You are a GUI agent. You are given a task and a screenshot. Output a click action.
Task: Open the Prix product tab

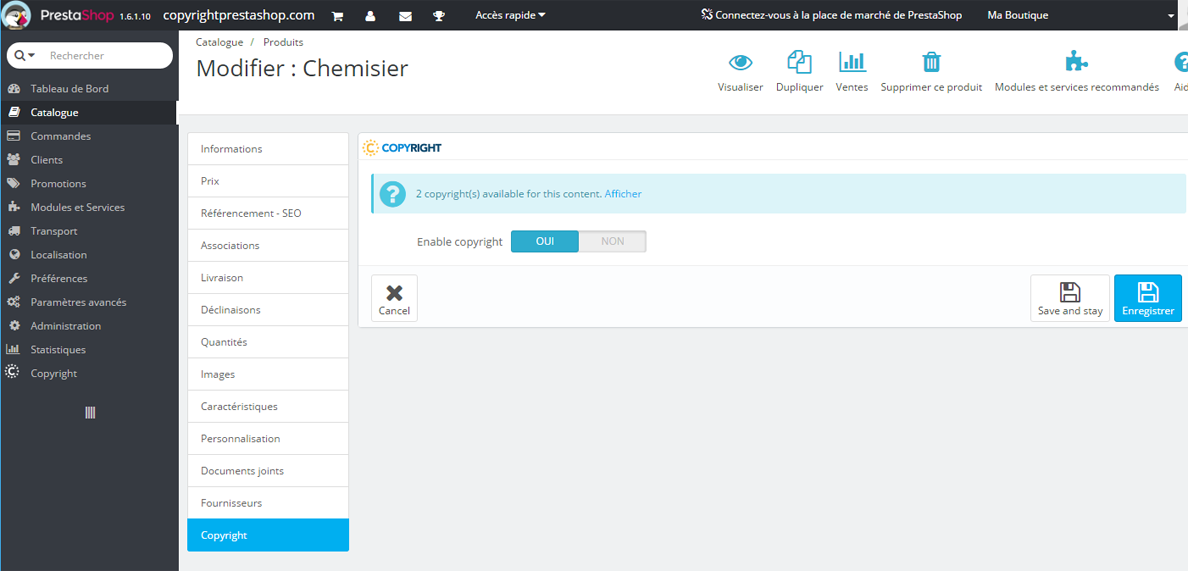tap(268, 182)
